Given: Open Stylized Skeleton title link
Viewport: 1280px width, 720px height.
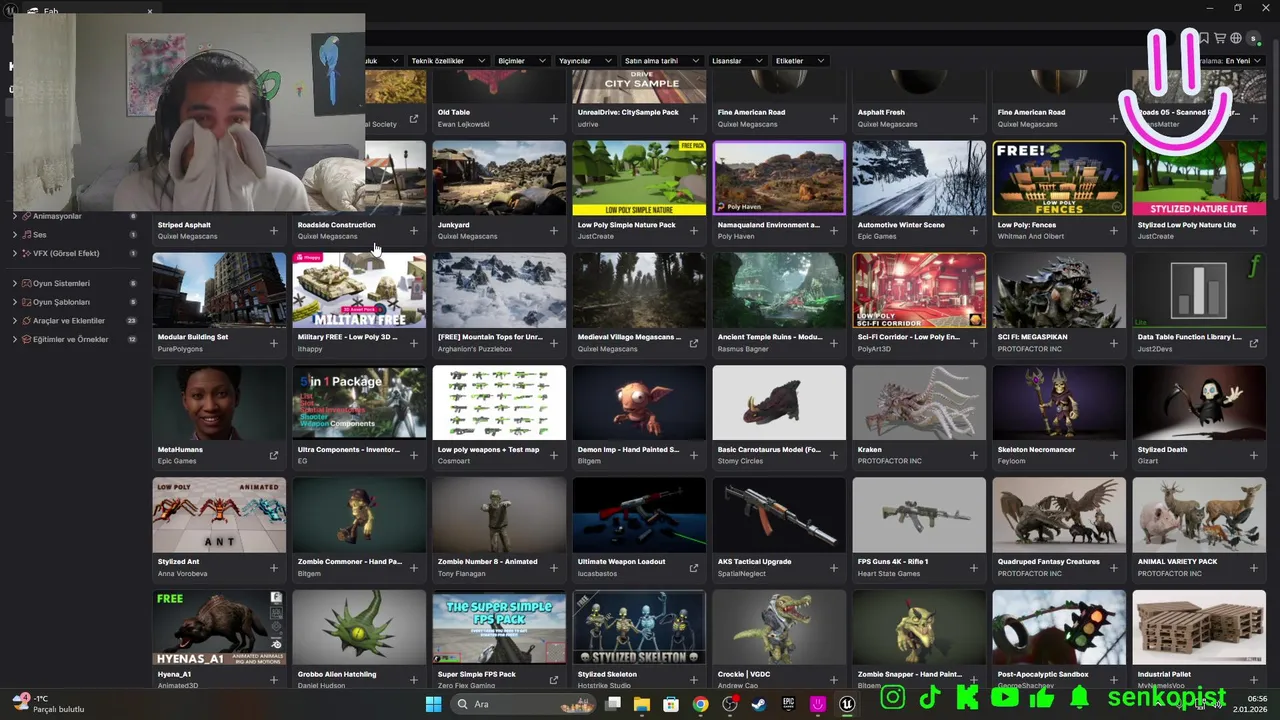Looking at the screenshot, I should (x=607, y=674).
